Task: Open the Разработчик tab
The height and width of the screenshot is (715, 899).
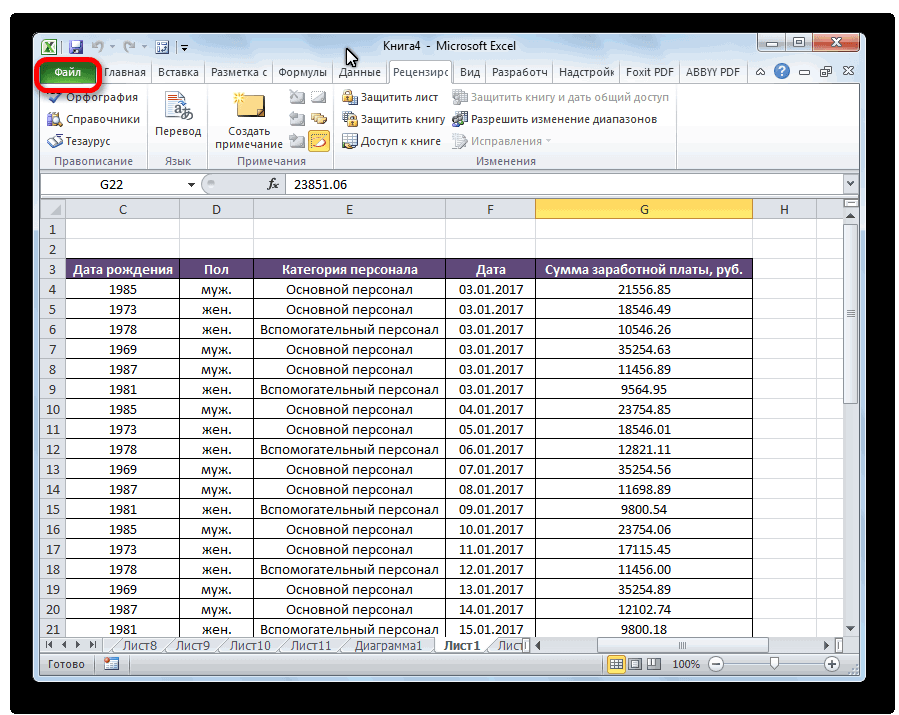Action: (x=519, y=72)
